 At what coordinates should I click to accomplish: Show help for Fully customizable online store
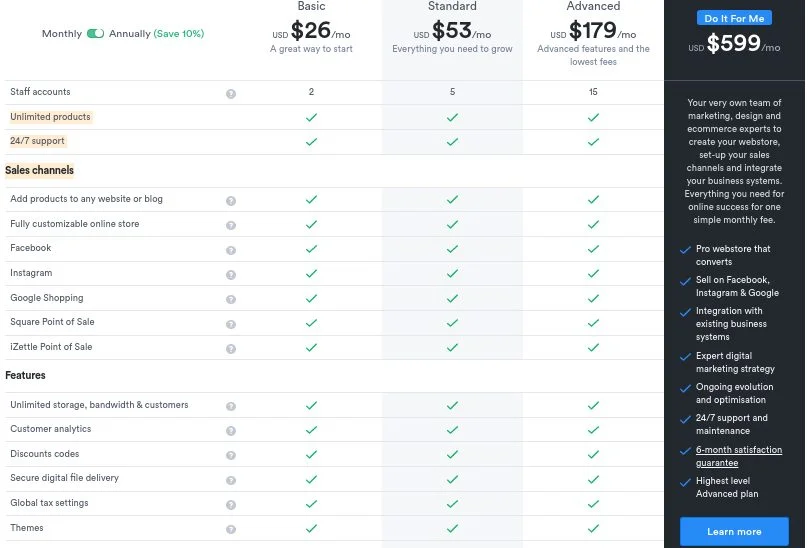coord(231,225)
